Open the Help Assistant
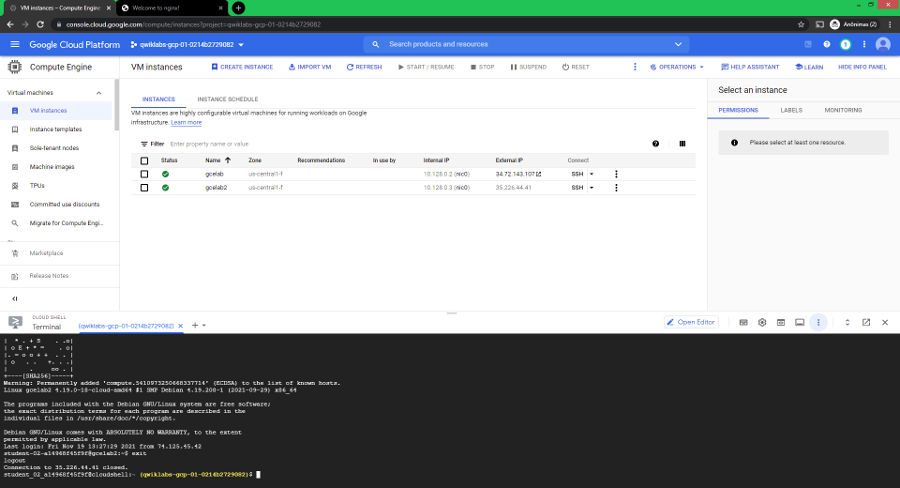This screenshot has height=488, width=900. point(750,67)
